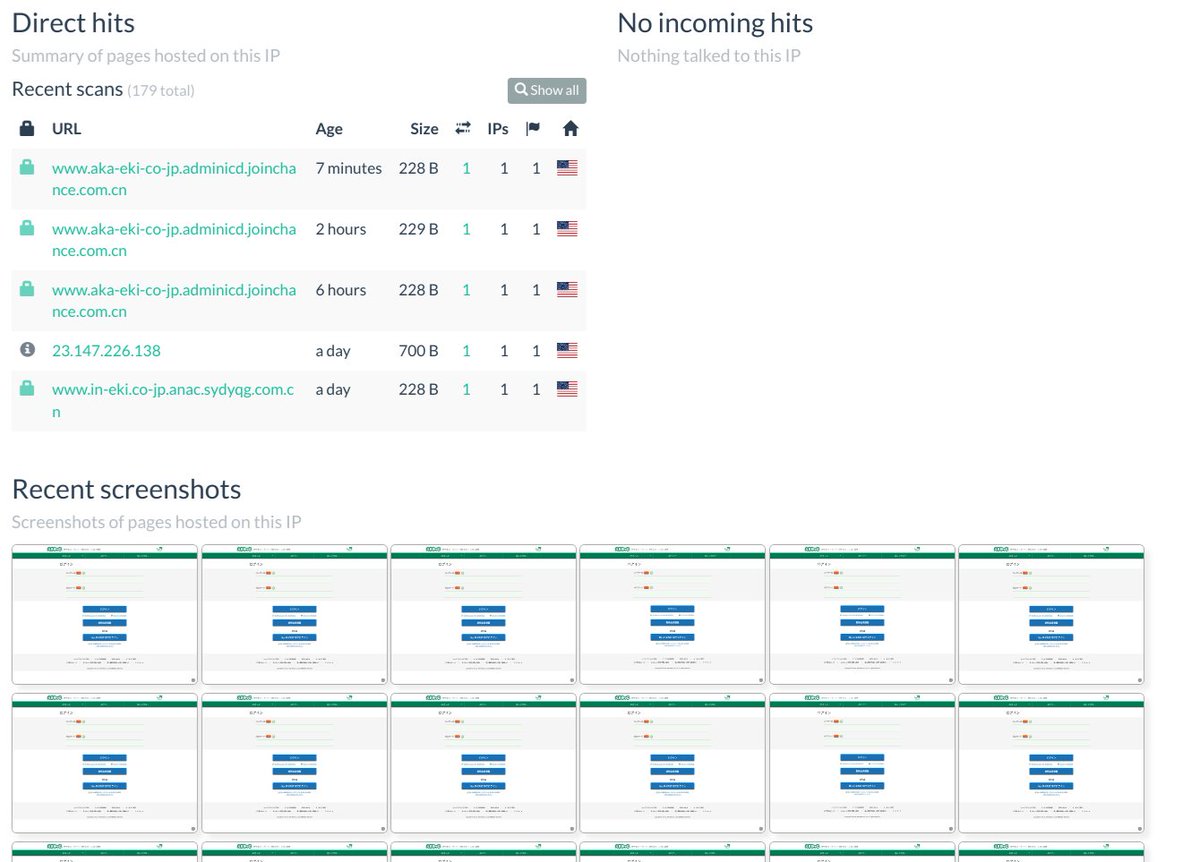Click the US flag in the 7 minutes row
The height and width of the screenshot is (862, 1200).
[x=567, y=168]
